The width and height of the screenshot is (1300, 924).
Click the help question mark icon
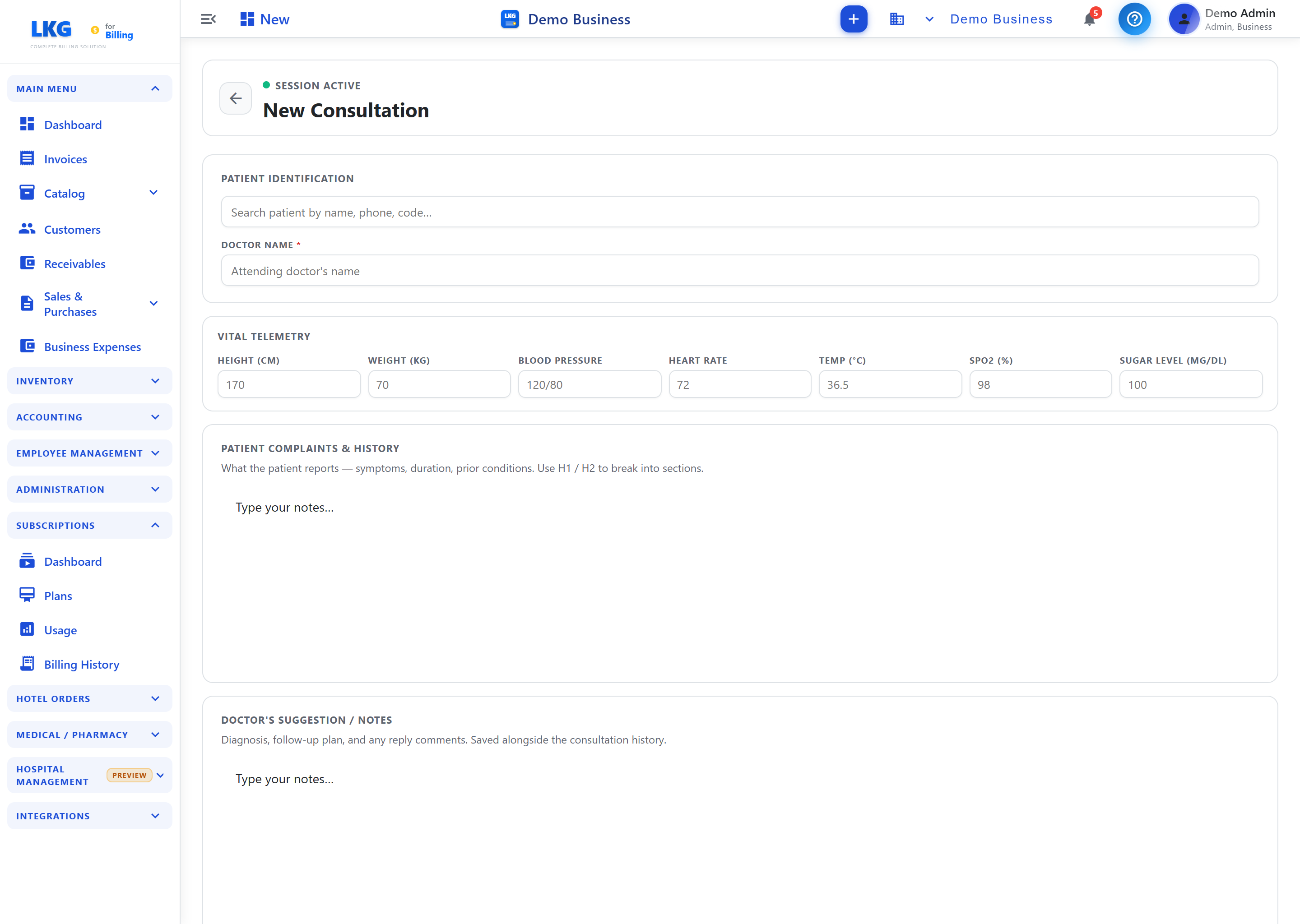[1134, 19]
